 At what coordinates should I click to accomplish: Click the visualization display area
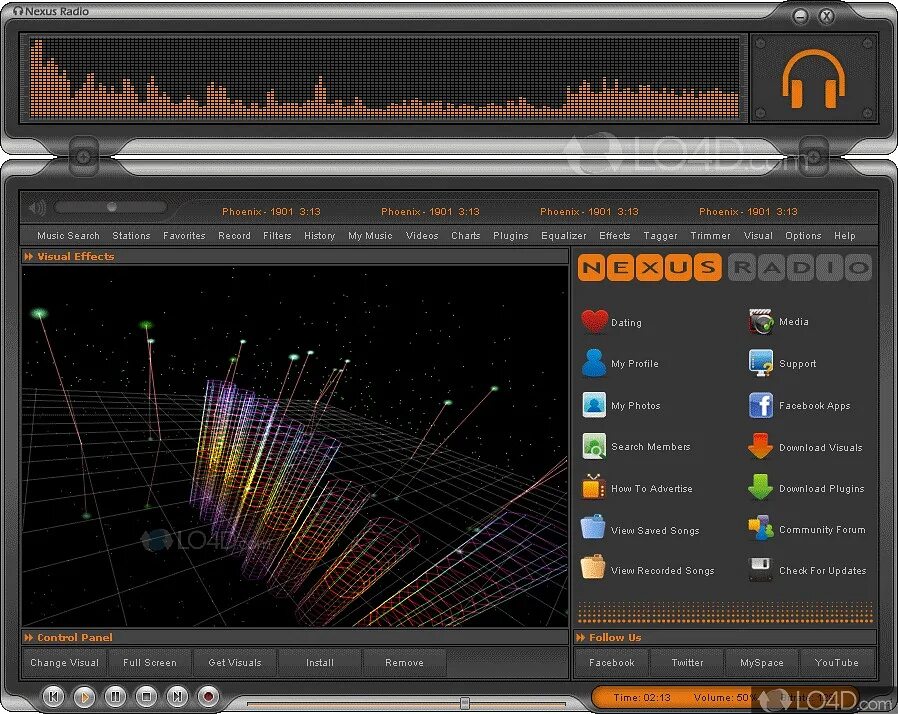click(x=295, y=446)
